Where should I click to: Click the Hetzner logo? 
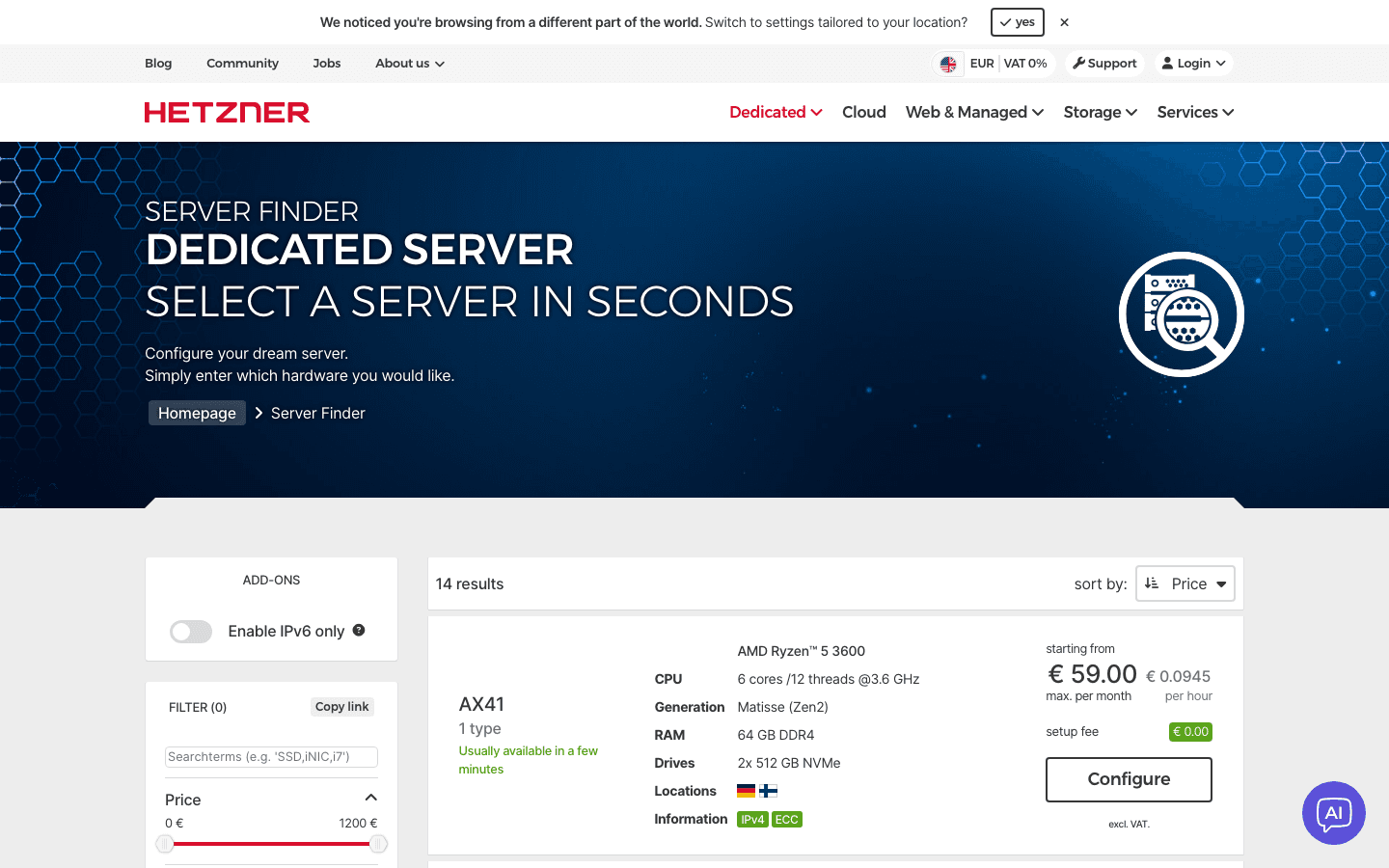coord(227,113)
